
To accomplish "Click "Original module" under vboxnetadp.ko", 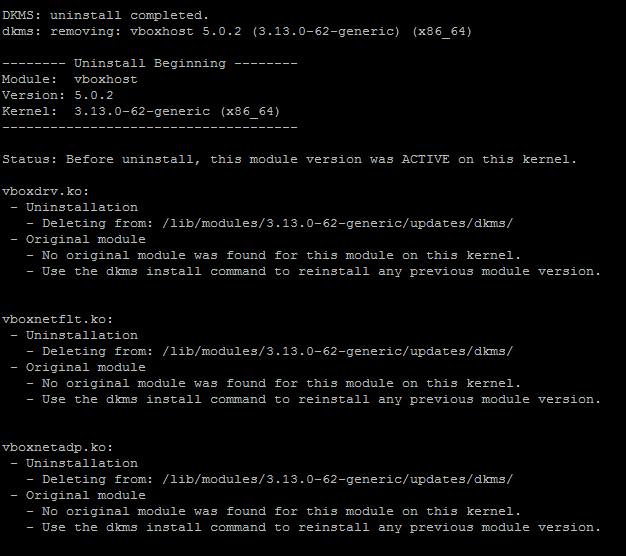I will pos(86,495).
